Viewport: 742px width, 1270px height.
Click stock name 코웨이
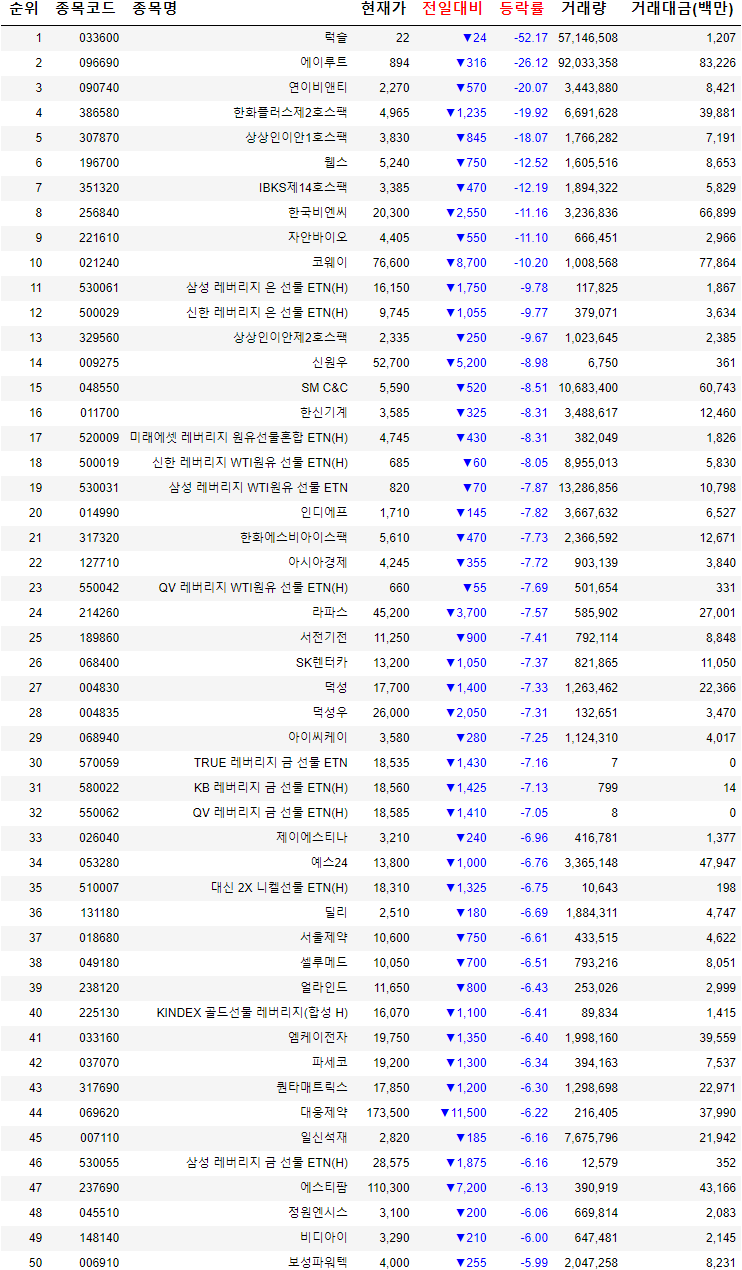click(x=330, y=263)
